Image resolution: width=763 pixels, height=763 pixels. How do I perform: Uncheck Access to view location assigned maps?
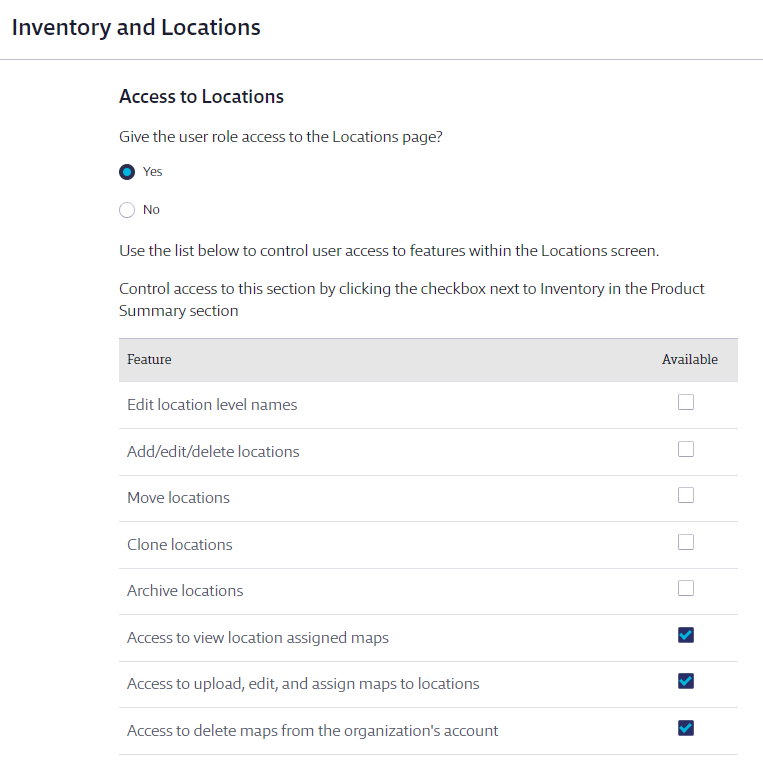click(686, 635)
